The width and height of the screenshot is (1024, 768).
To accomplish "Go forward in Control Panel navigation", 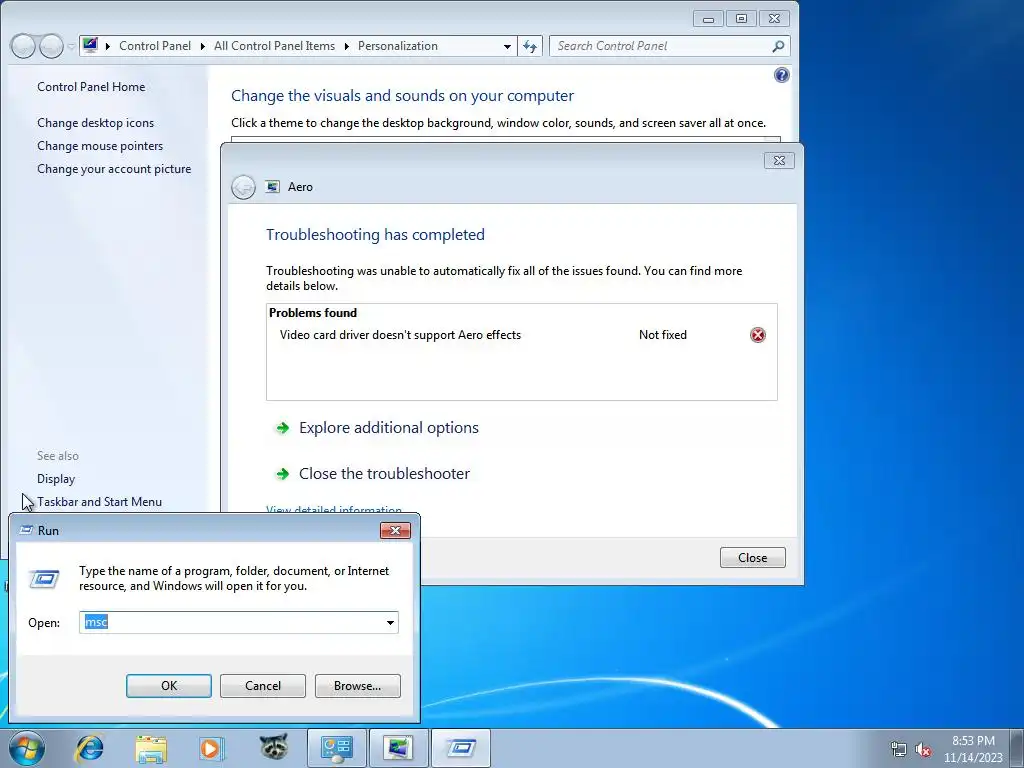I will tap(52, 46).
